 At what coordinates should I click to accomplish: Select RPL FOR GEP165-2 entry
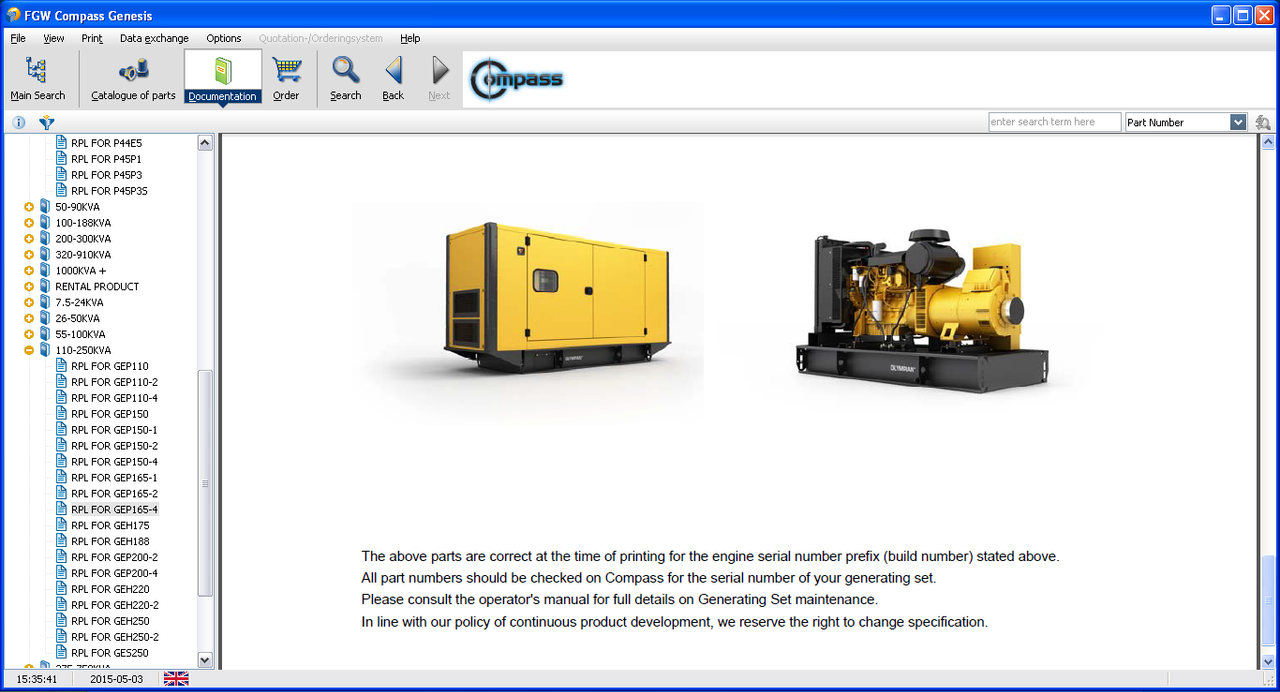(x=114, y=493)
